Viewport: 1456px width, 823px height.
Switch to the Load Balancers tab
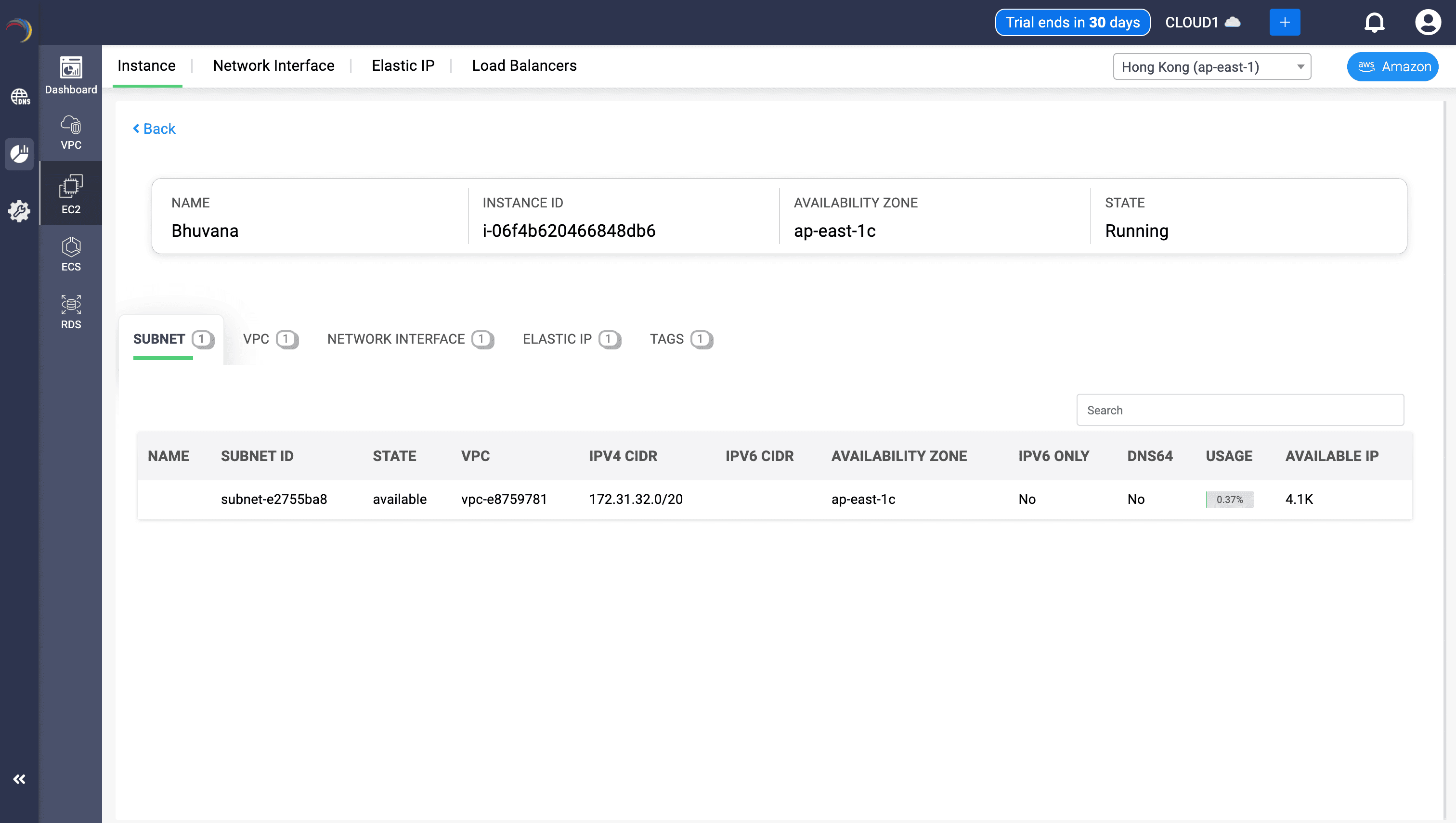pos(523,65)
